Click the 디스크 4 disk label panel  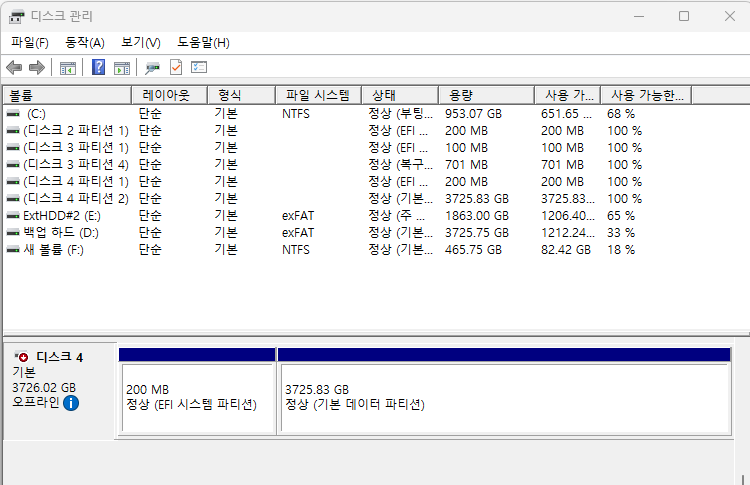point(59,391)
